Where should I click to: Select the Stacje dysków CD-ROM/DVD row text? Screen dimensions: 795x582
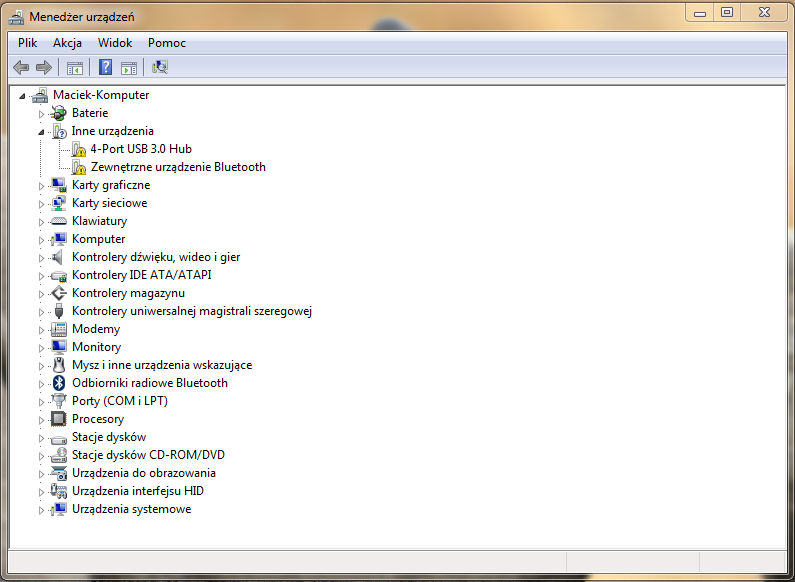point(148,455)
